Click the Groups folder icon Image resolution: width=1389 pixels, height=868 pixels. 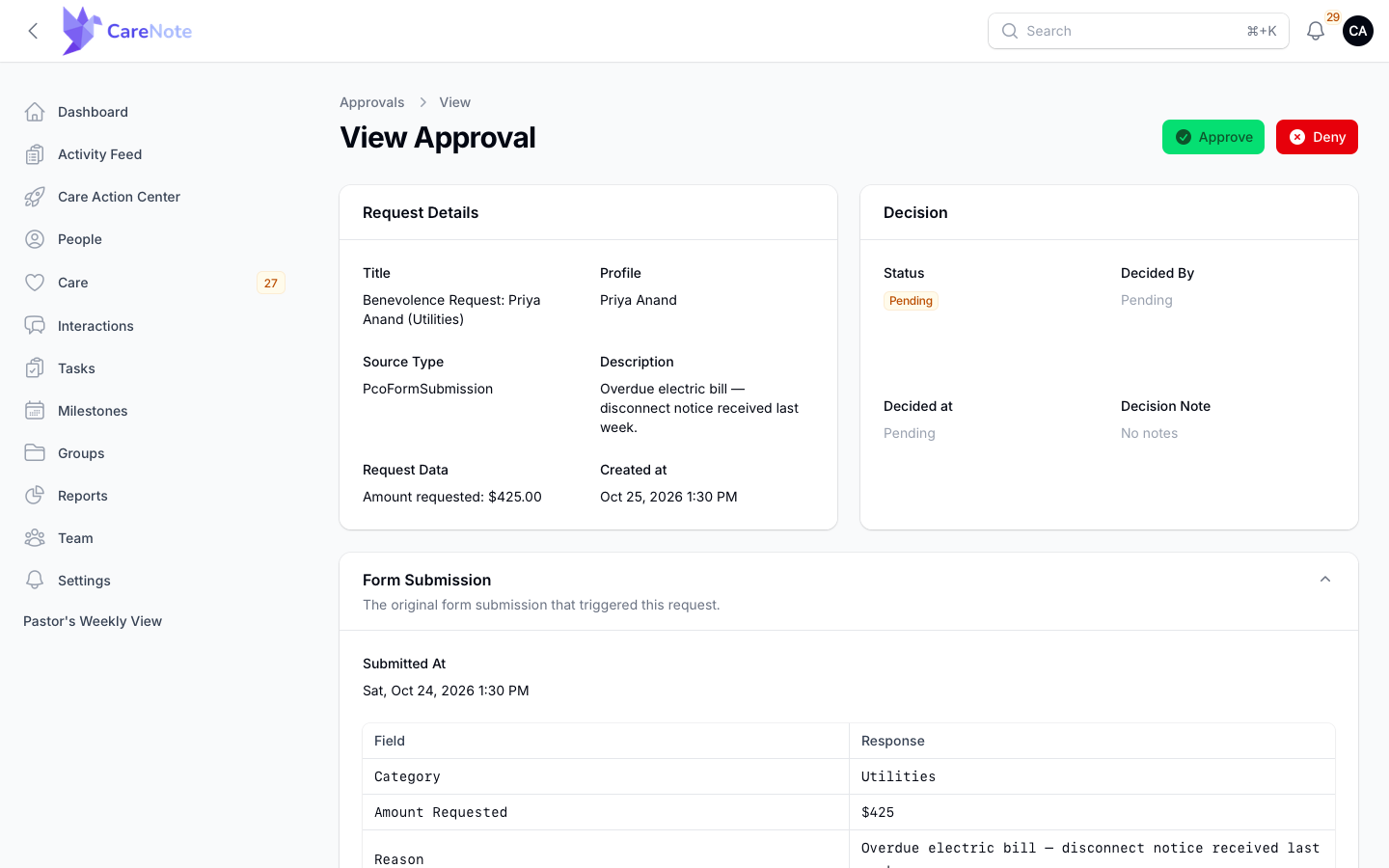(35, 453)
